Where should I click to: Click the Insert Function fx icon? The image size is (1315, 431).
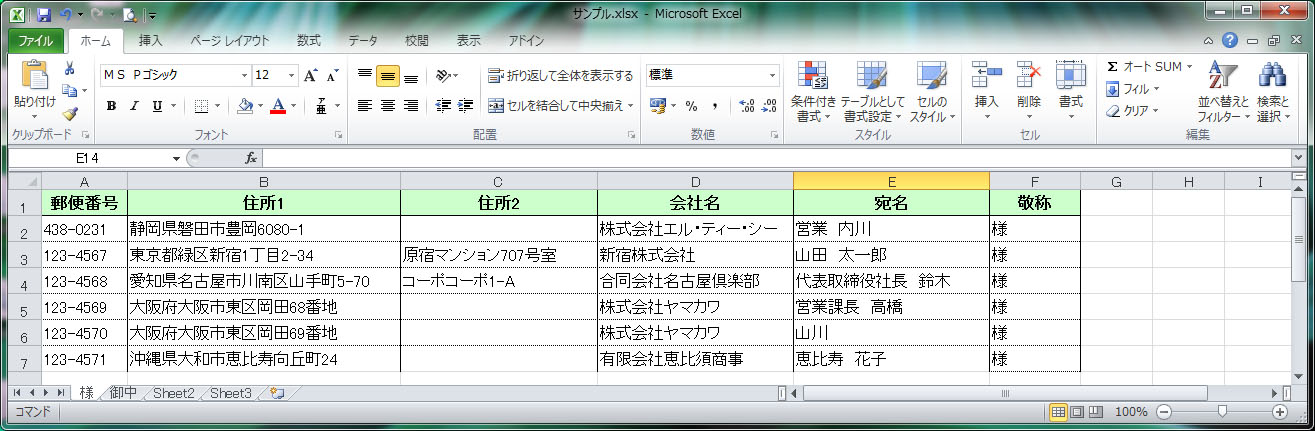251,158
